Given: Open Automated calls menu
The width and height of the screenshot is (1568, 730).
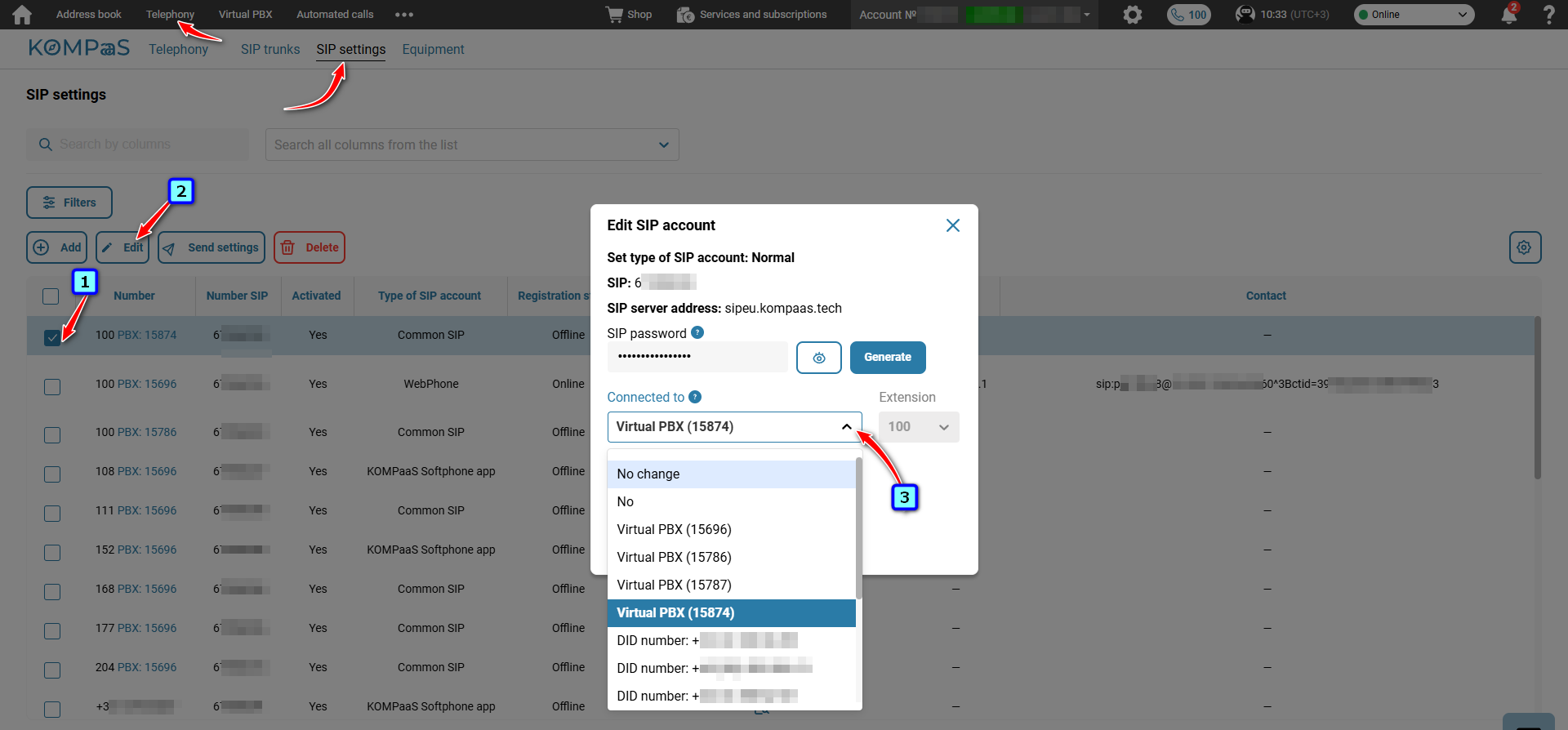Looking at the screenshot, I should pyautogui.click(x=335, y=15).
